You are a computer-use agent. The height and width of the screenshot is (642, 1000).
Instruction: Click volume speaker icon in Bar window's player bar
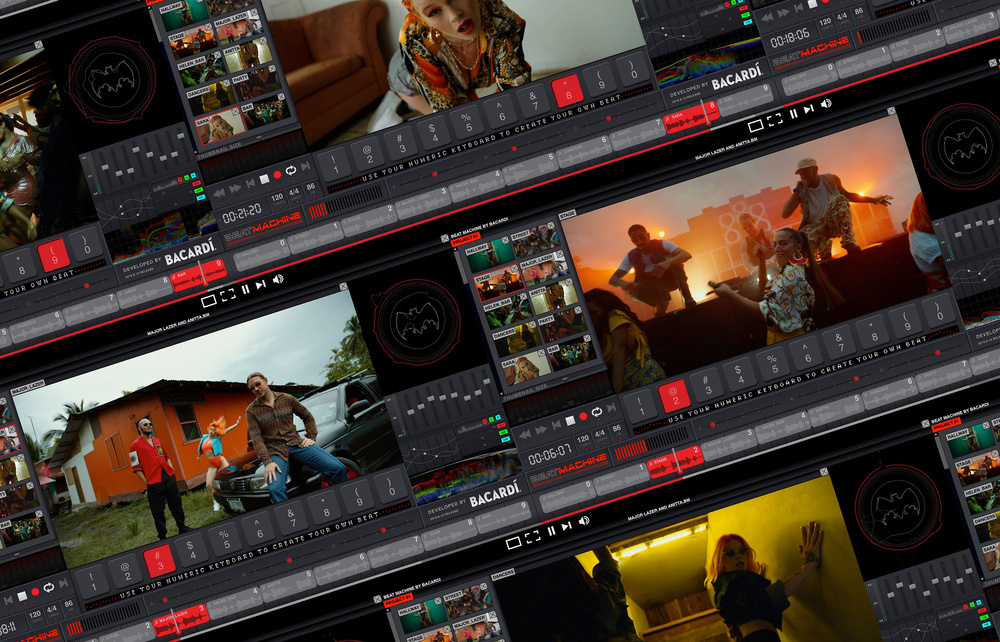(278, 279)
